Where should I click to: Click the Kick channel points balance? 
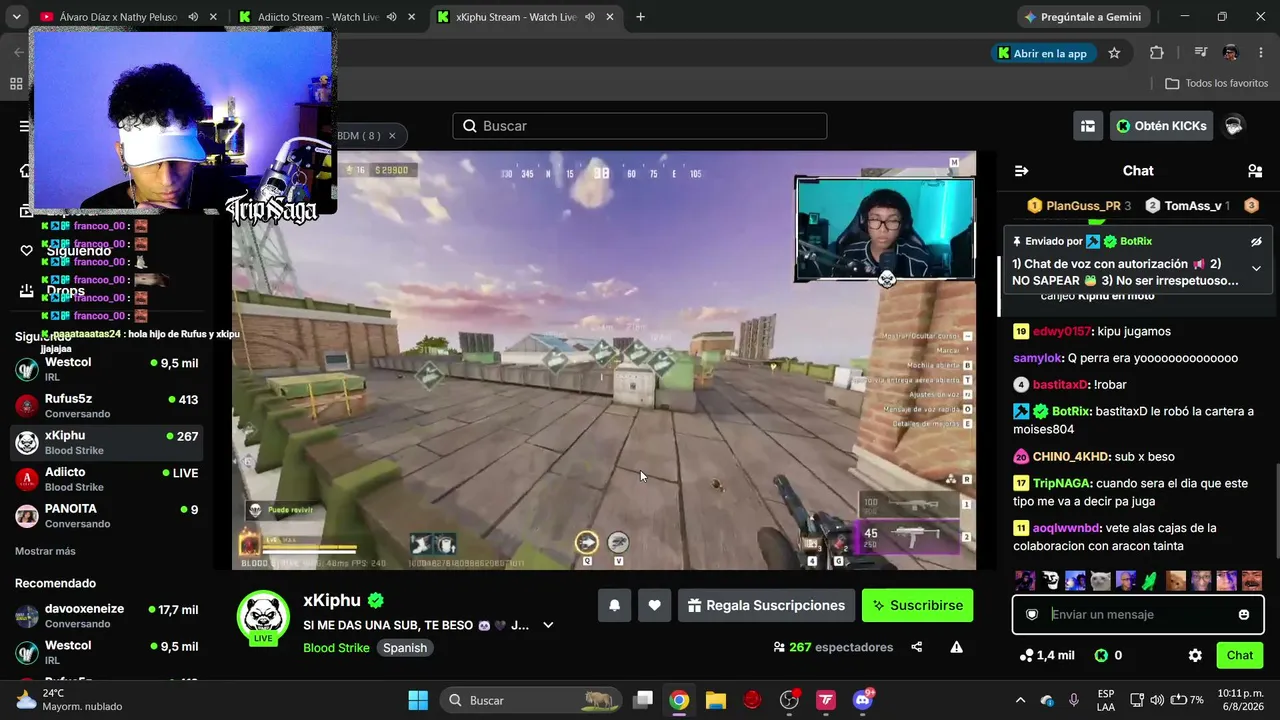(x=1046, y=656)
